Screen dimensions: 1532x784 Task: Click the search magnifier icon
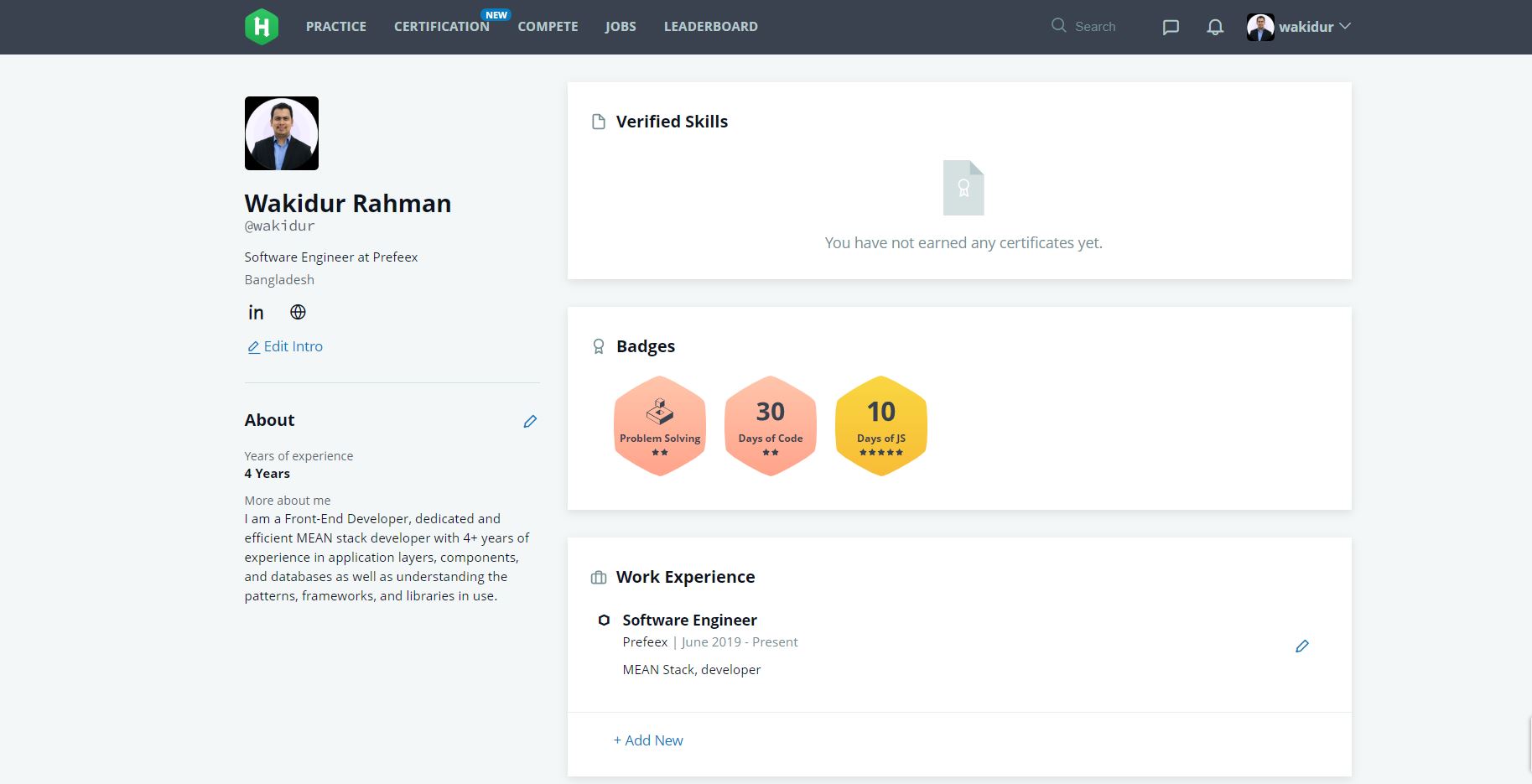1059,25
